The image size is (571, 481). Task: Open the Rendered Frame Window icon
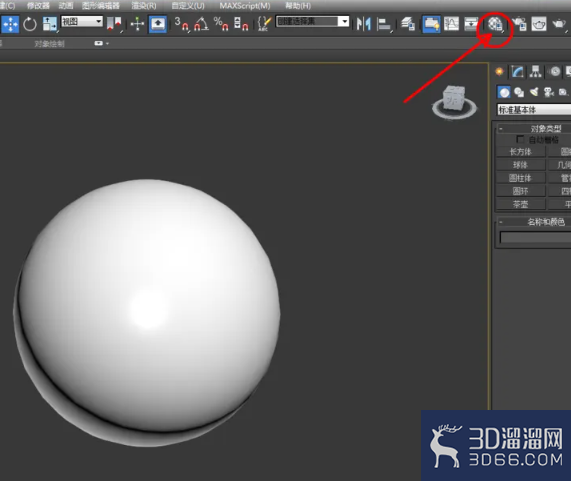[x=539, y=24]
